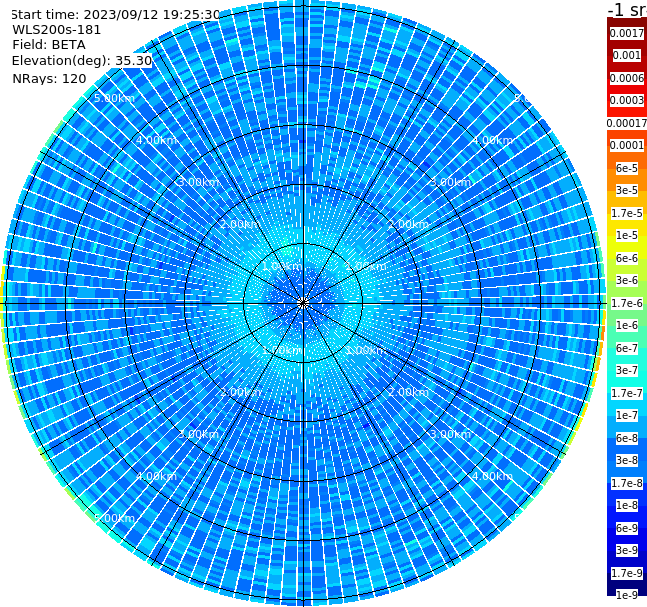647x607 pixels.
Task: Click the 2.00km label in lower-left quadrant
Action: tap(241, 392)
